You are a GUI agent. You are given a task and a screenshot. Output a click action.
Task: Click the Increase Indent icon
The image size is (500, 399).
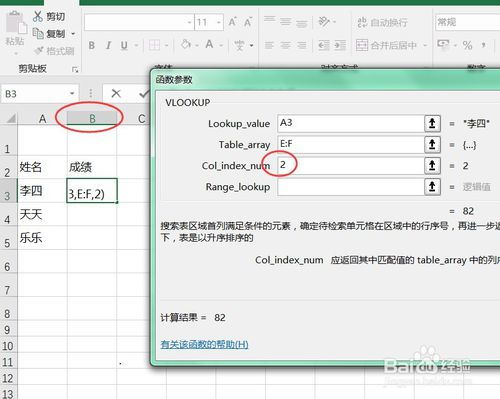[340, 45]
